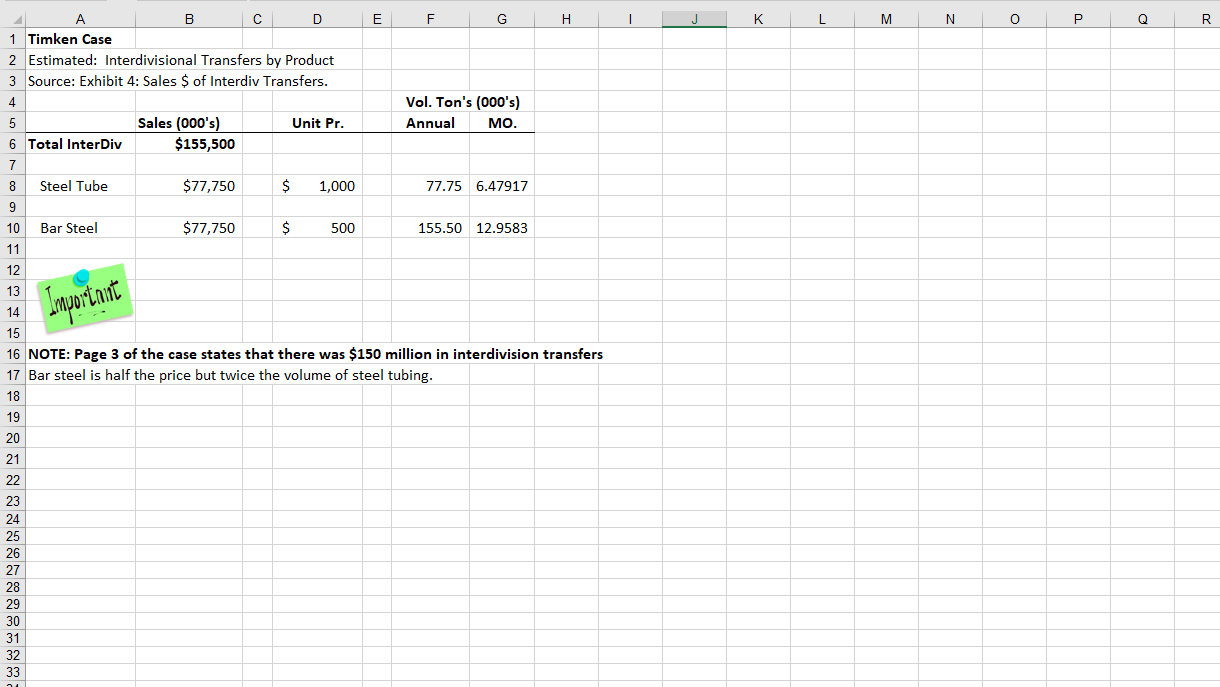Click 'Estimated: Interdivisional Transfers by Product' cell
This screenshot has width=1220, height=687.
pos(181,60)
